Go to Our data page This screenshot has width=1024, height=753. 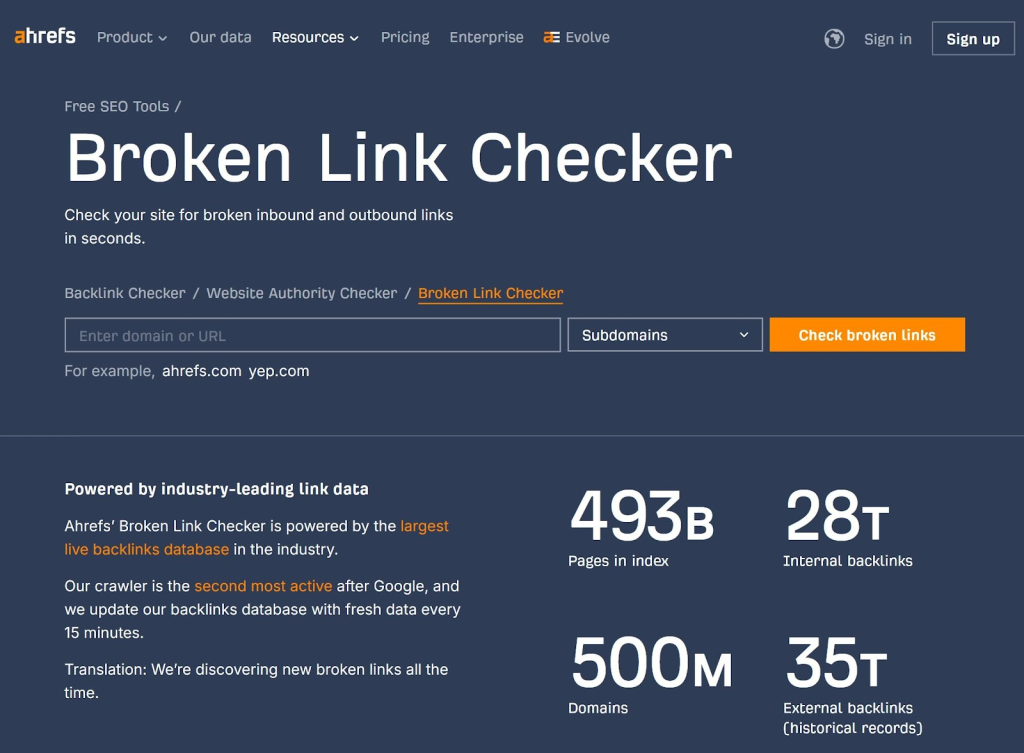(x=220, y=37)
